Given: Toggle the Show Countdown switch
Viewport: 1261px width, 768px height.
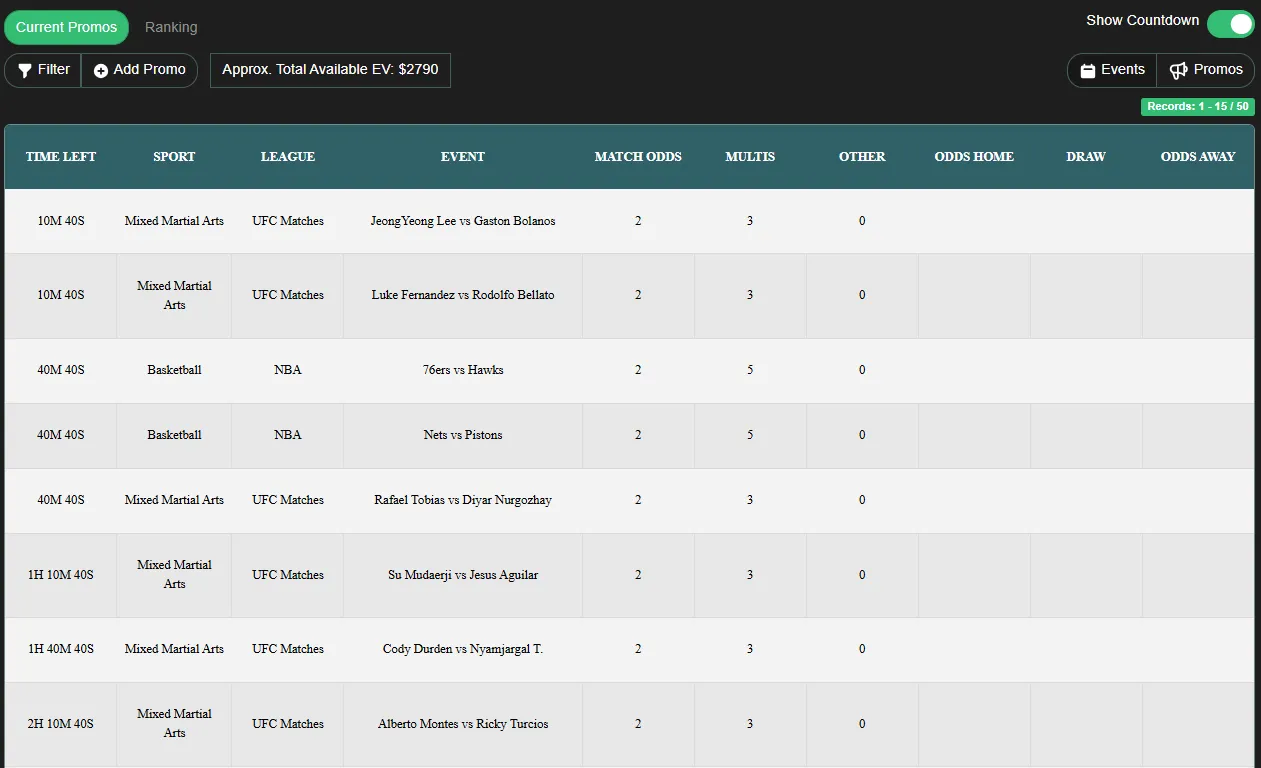Looking at the screenshot, I should 1231,22.
